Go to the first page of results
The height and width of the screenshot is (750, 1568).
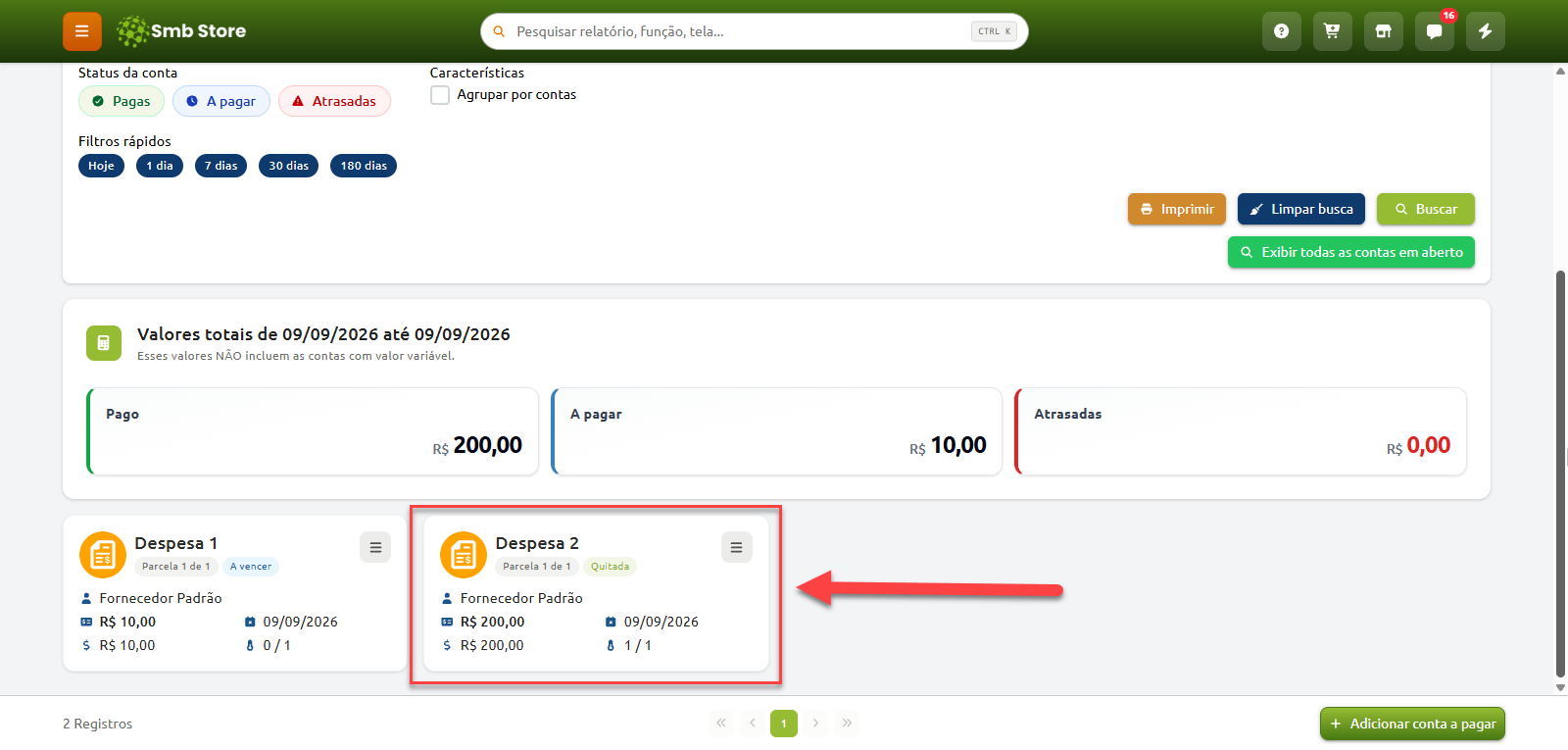(x=721, y=724)
